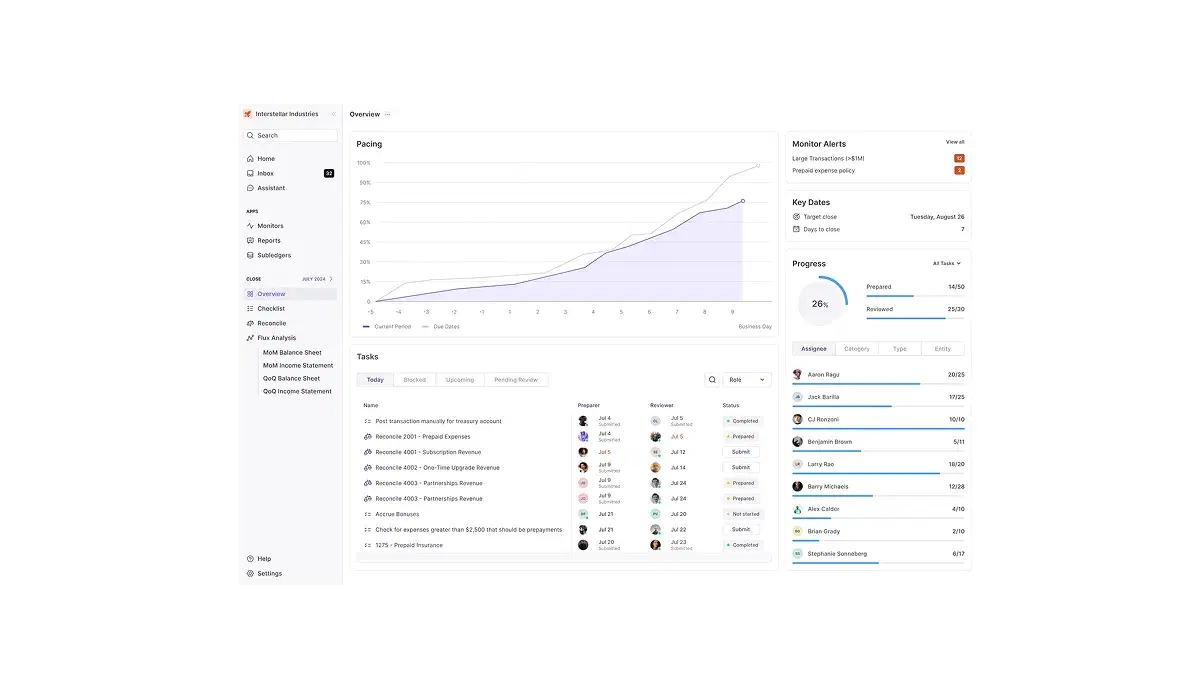Select the Type tab in Progress
The image size is (1200, 675).
[900, 349]
